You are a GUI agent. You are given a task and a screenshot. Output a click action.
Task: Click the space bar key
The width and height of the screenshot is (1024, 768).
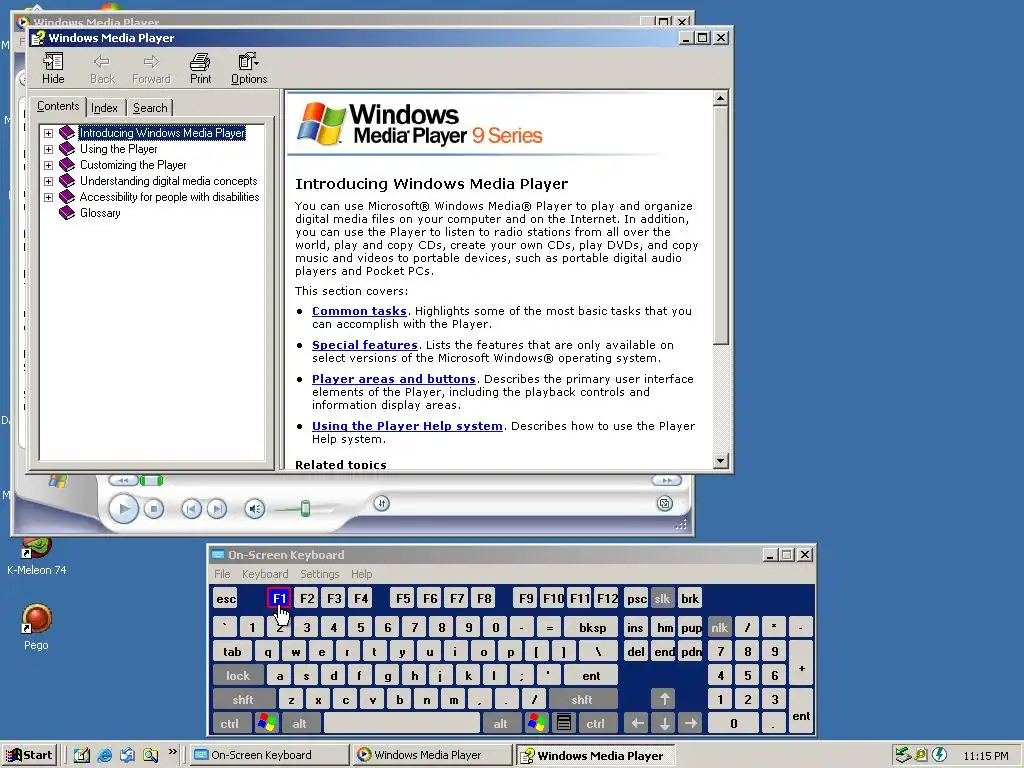[401, 724]
